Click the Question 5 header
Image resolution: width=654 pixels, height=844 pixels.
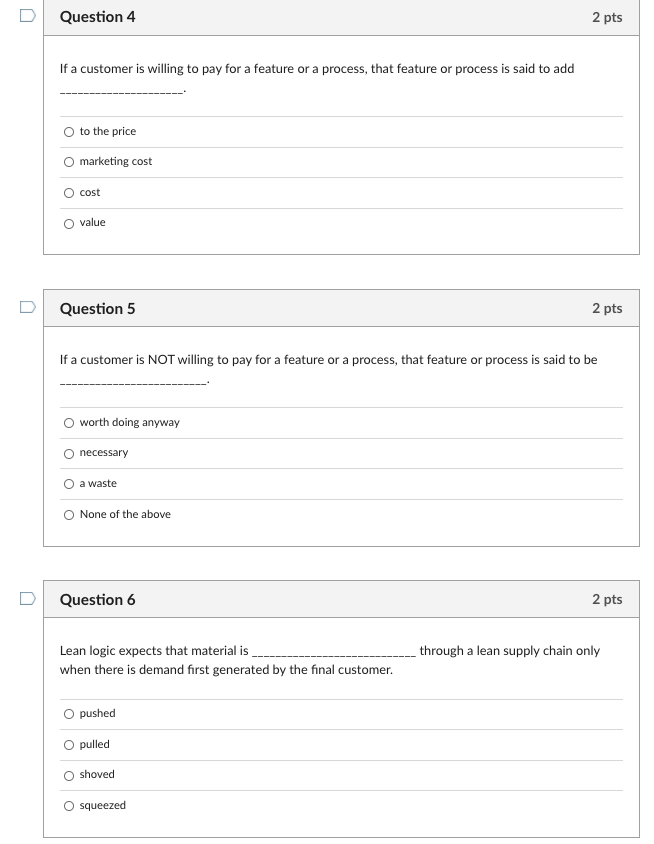97,309
